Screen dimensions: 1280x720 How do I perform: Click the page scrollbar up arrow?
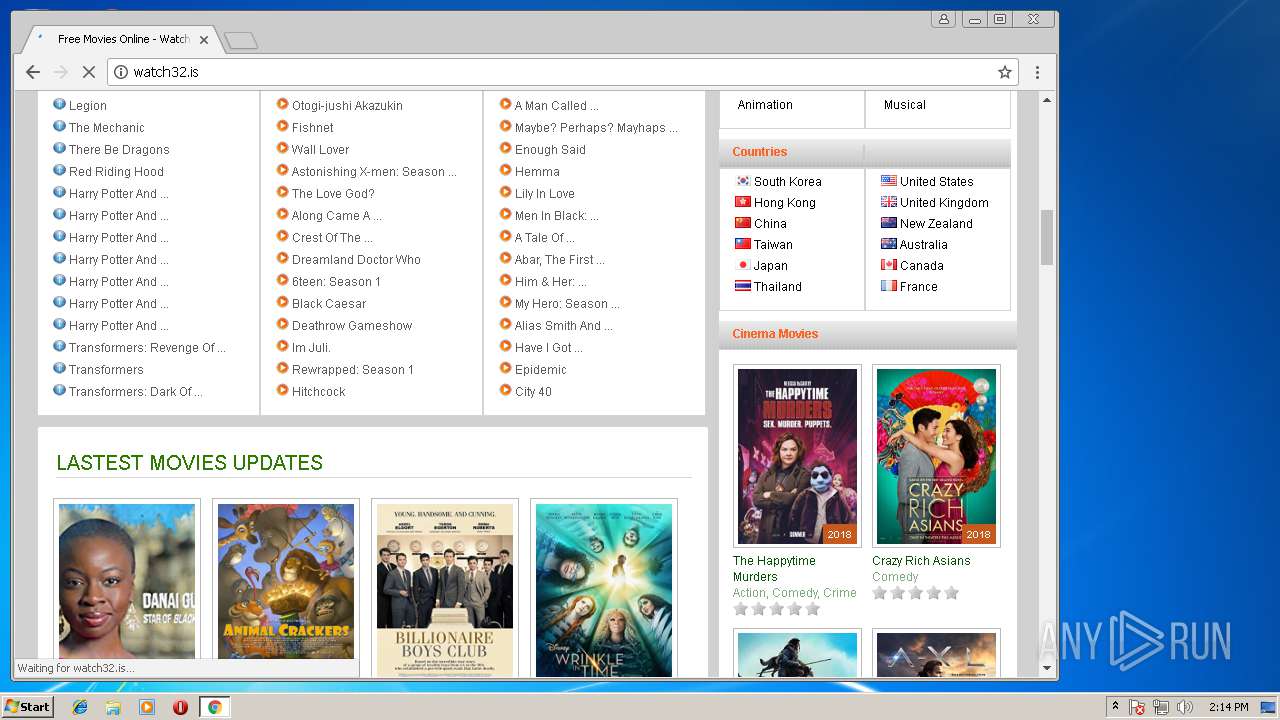(x=1047, y=100)
